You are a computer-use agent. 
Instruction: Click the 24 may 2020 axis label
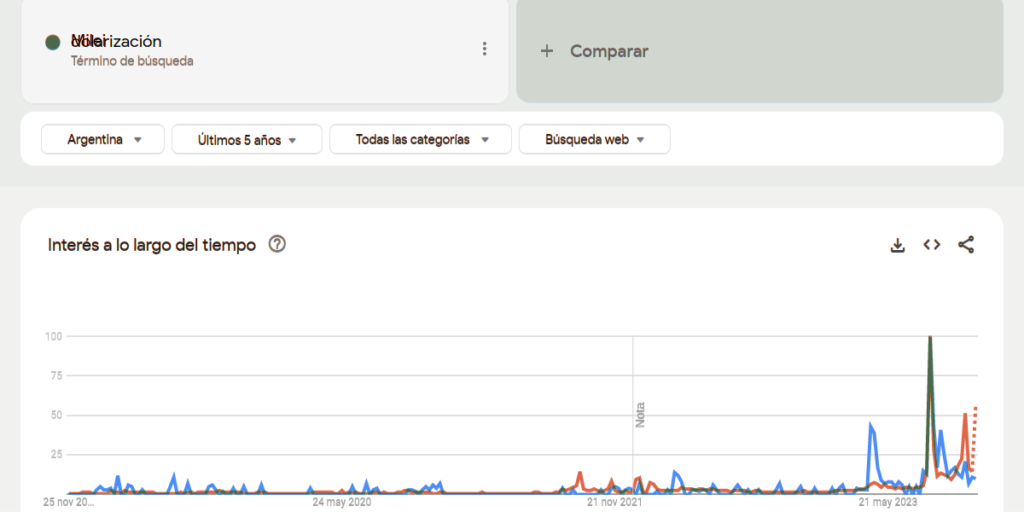click(x=343, y=503)
